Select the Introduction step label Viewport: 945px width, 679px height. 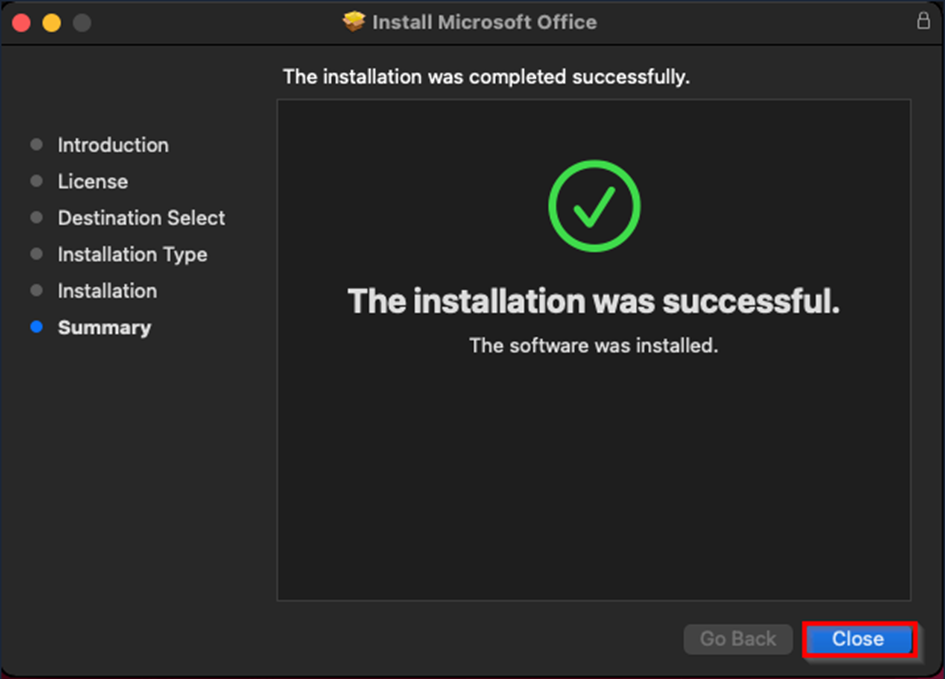[113, 145]
